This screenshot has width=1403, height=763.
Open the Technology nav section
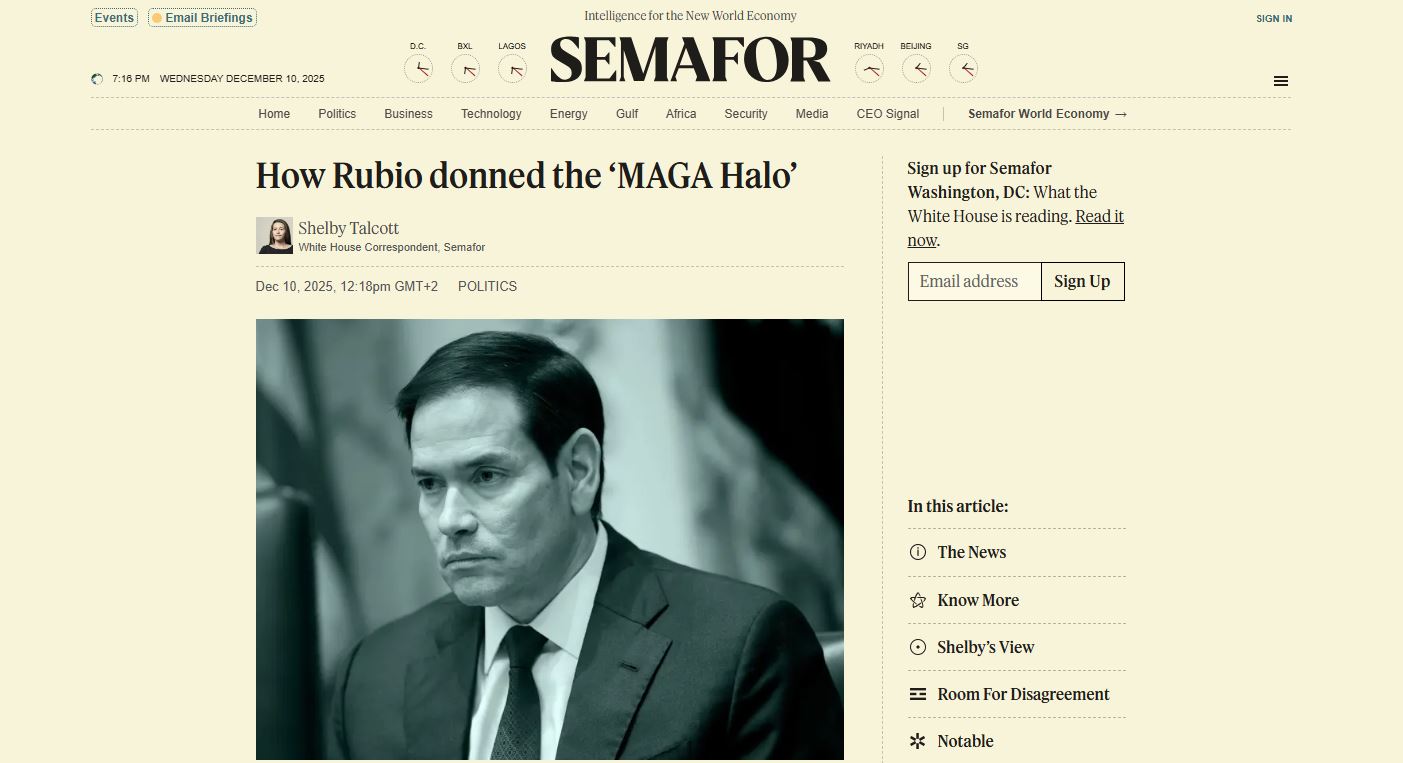pos(491,114)
